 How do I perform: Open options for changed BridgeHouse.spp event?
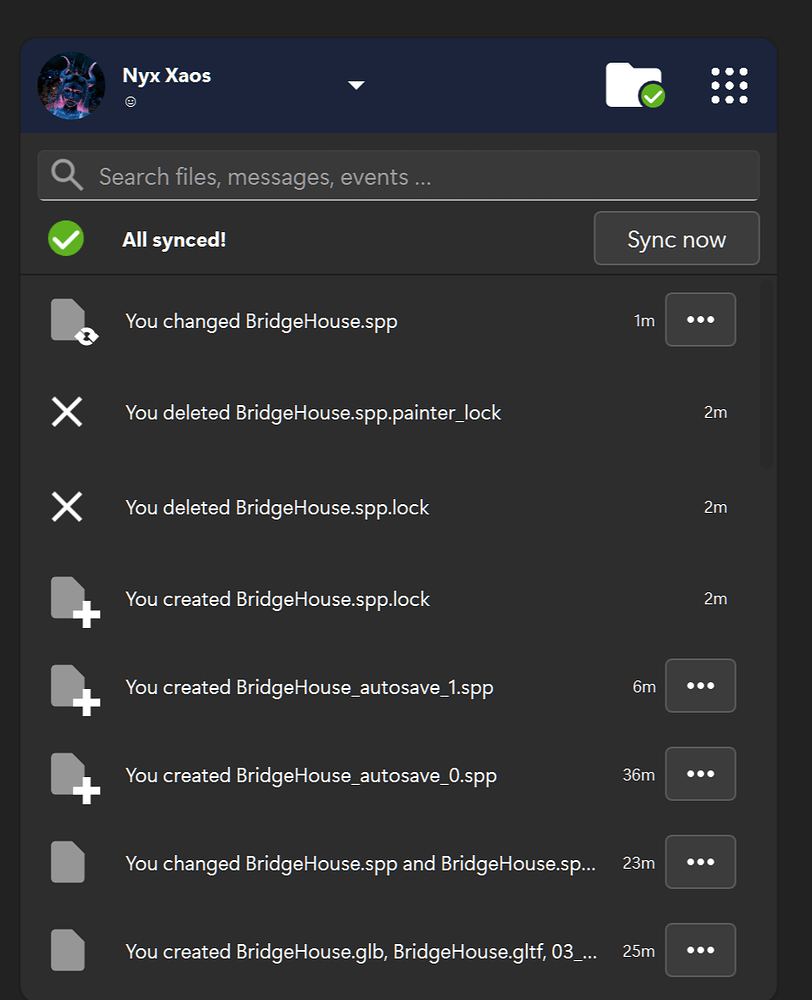(x=700, y=320)
